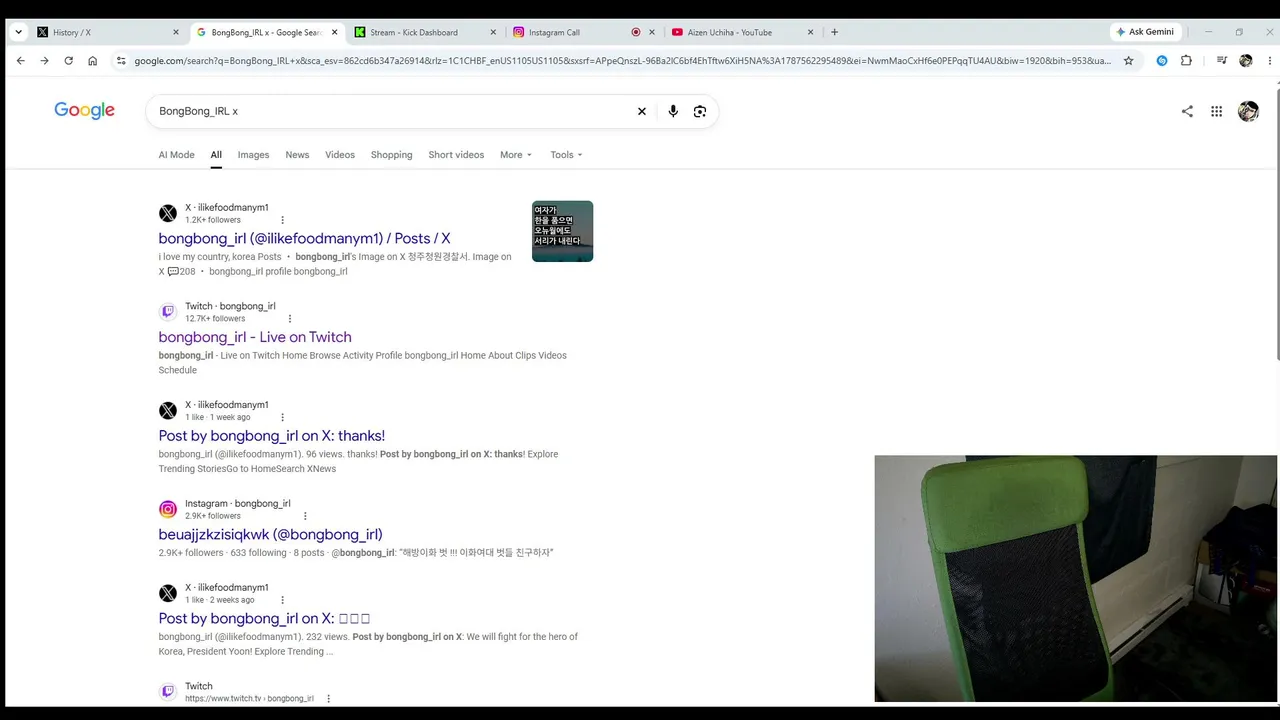Click the Twitch favicon of the Live on Twitch result

pos(168,312)
